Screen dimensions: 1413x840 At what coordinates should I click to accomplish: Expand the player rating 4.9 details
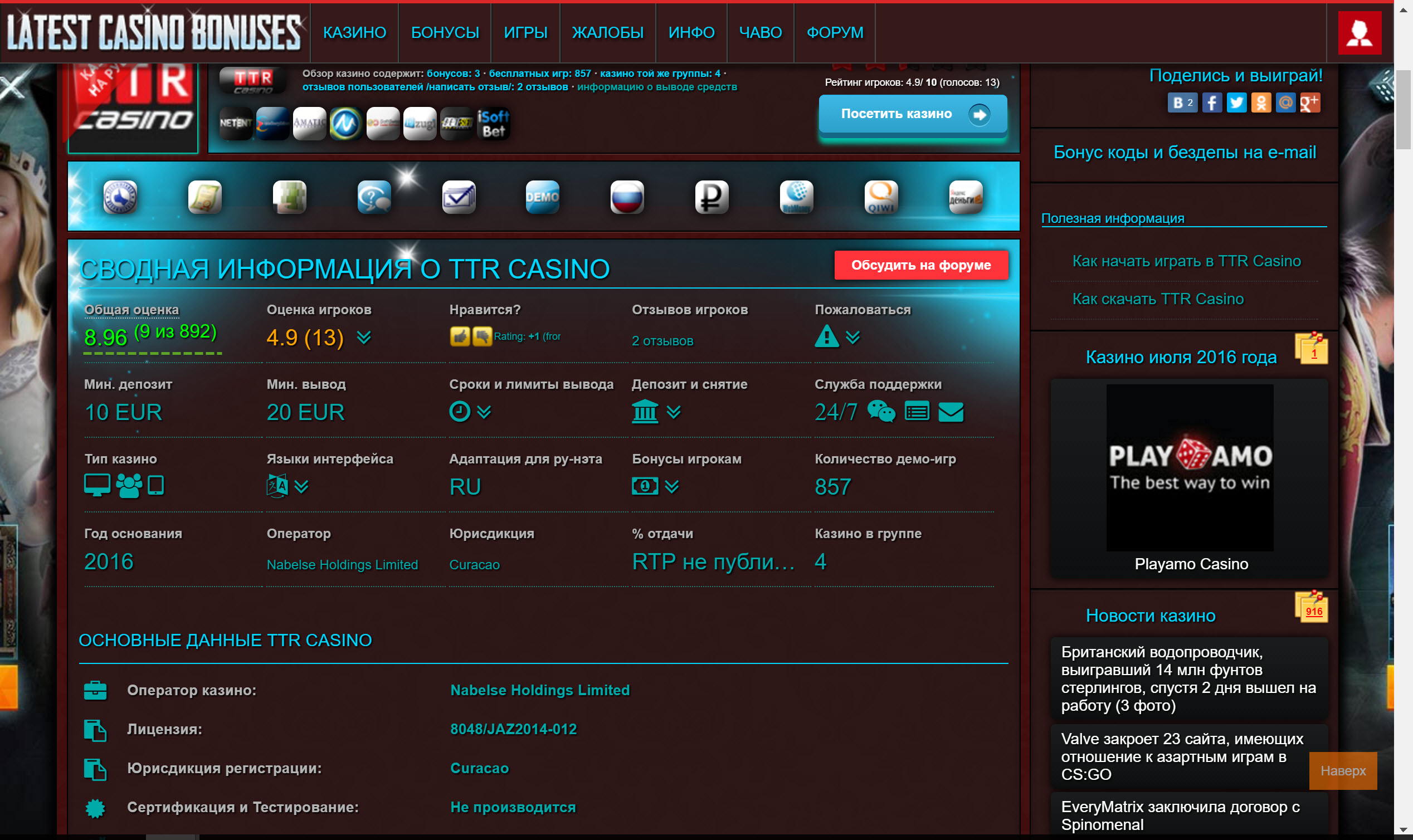coord(364,338)
